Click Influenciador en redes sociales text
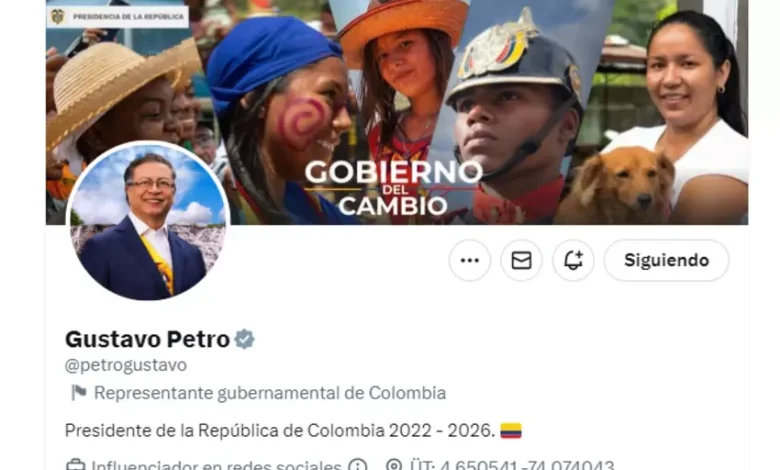The image size is (780, 470). [x=216, y=466]
